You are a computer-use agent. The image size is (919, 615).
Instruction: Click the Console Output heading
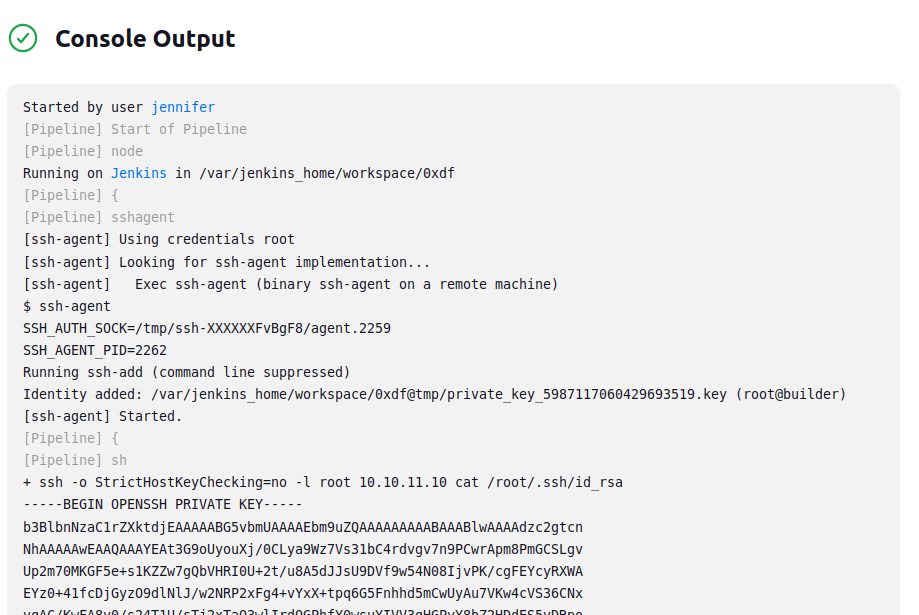tap(145, 39)
